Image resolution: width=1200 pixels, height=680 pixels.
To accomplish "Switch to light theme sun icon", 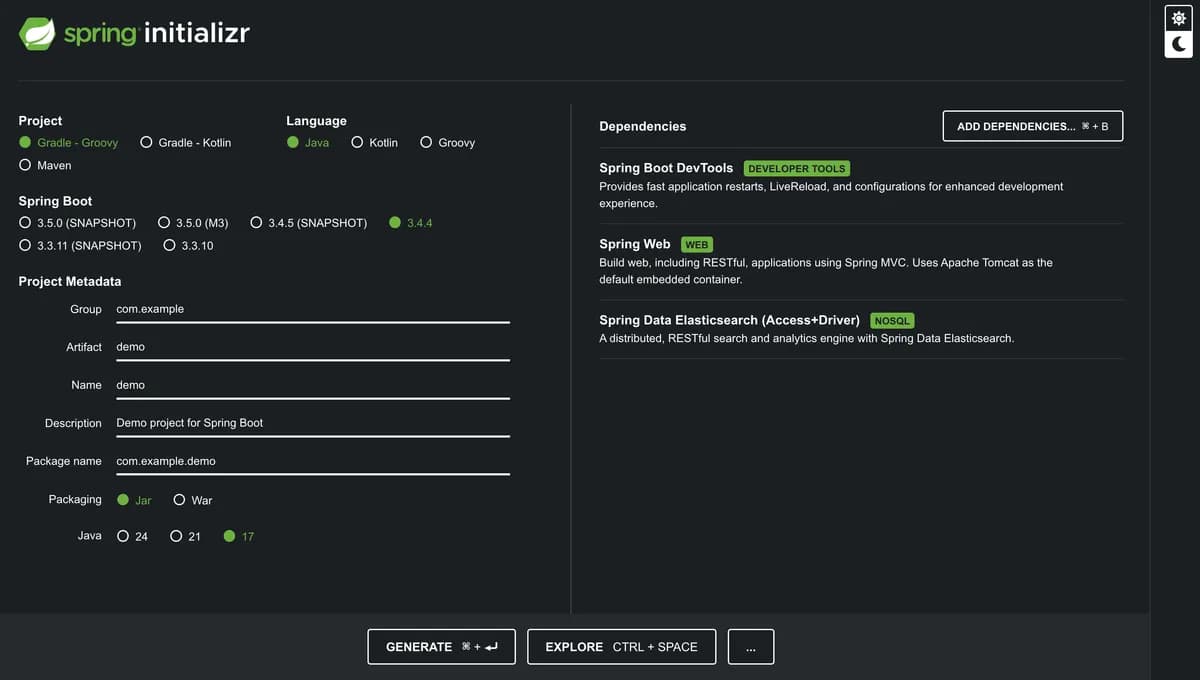I will tap(1178, 18).
